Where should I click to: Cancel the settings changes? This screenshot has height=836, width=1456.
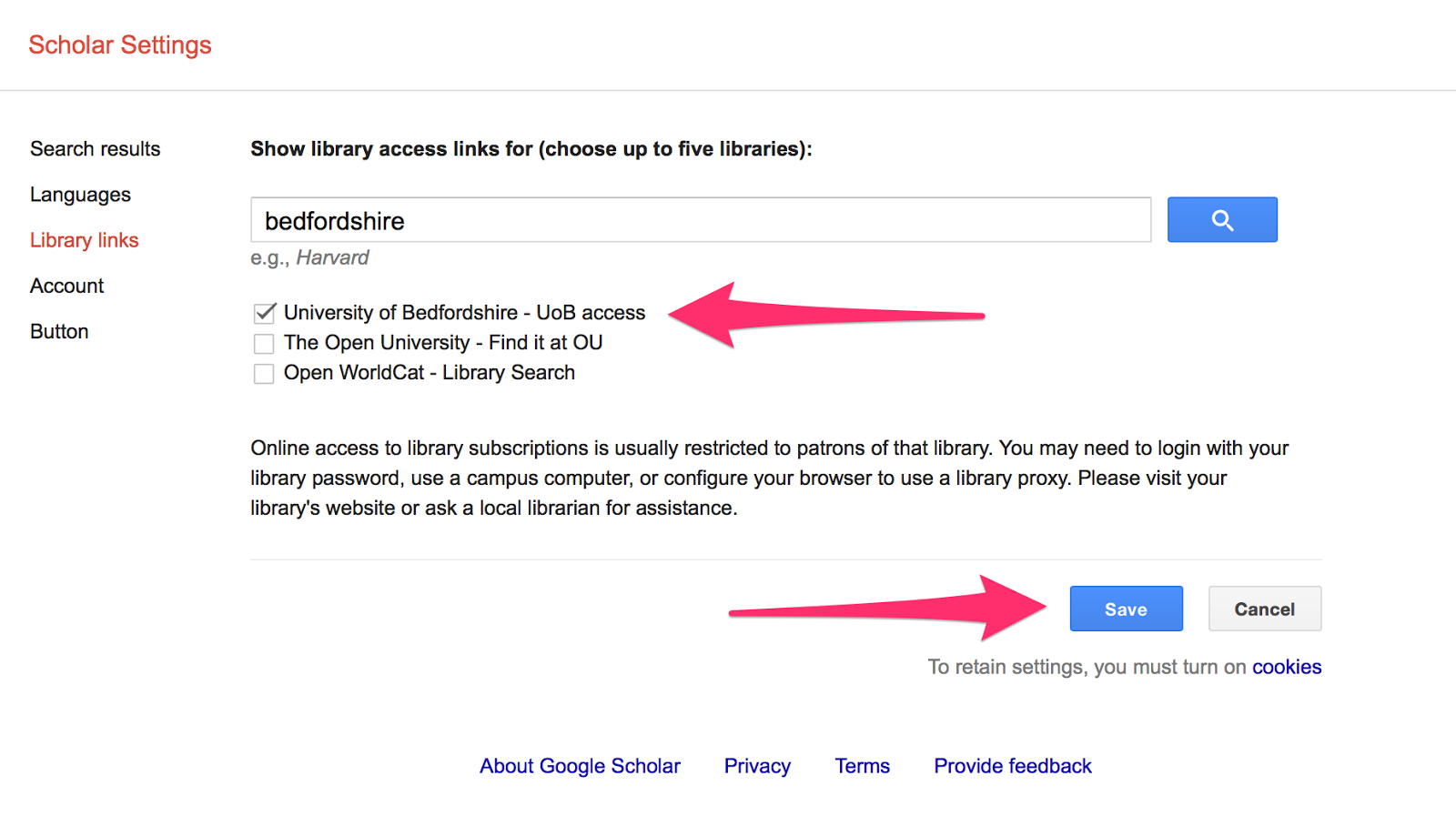1264,609
